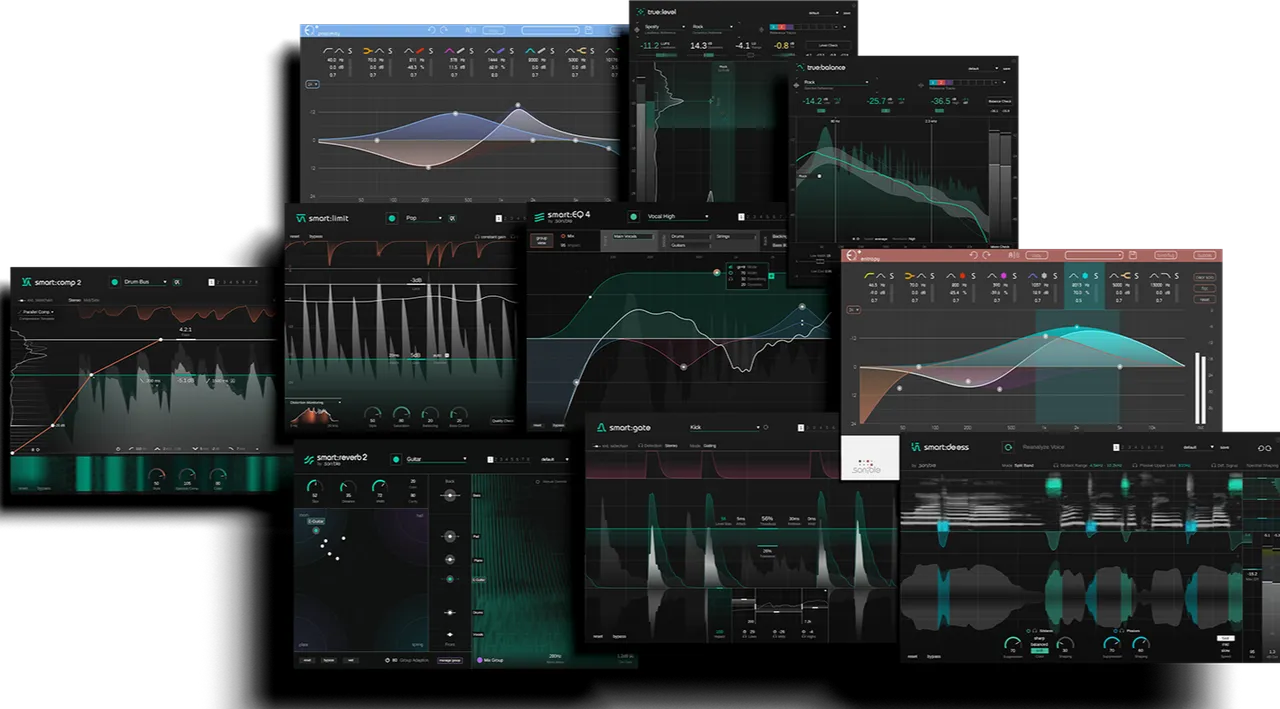The image size is (1280, 709).
Task: Open the default preset dropdown in smart:deess
Action: click(x=1197, y=448)
